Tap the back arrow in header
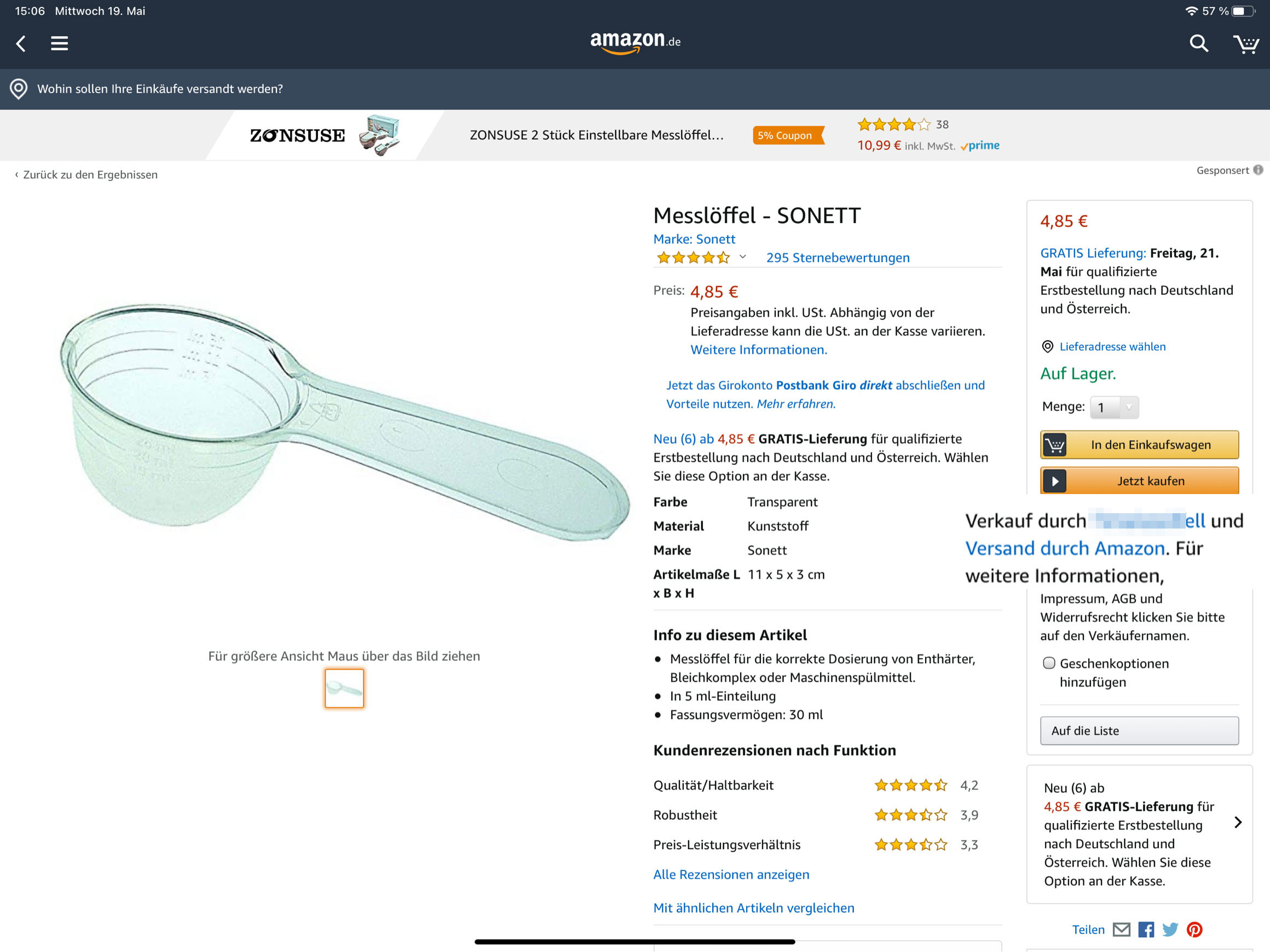Image resolution: width=1270 pixels, height=952 pixels. tap(21, 44)
